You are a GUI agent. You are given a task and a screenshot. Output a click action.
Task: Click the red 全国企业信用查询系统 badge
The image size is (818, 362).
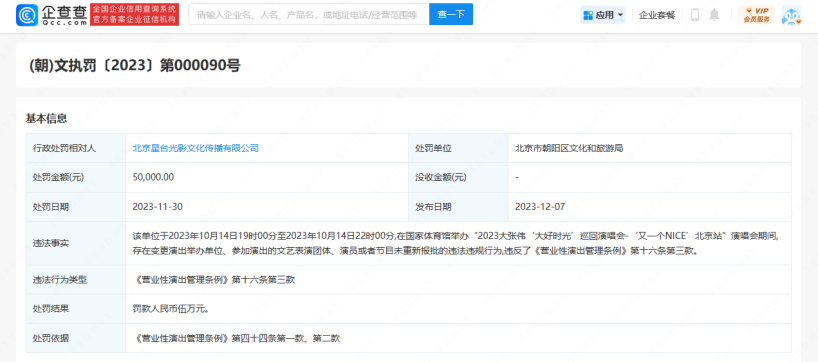(x=134, y=15)
